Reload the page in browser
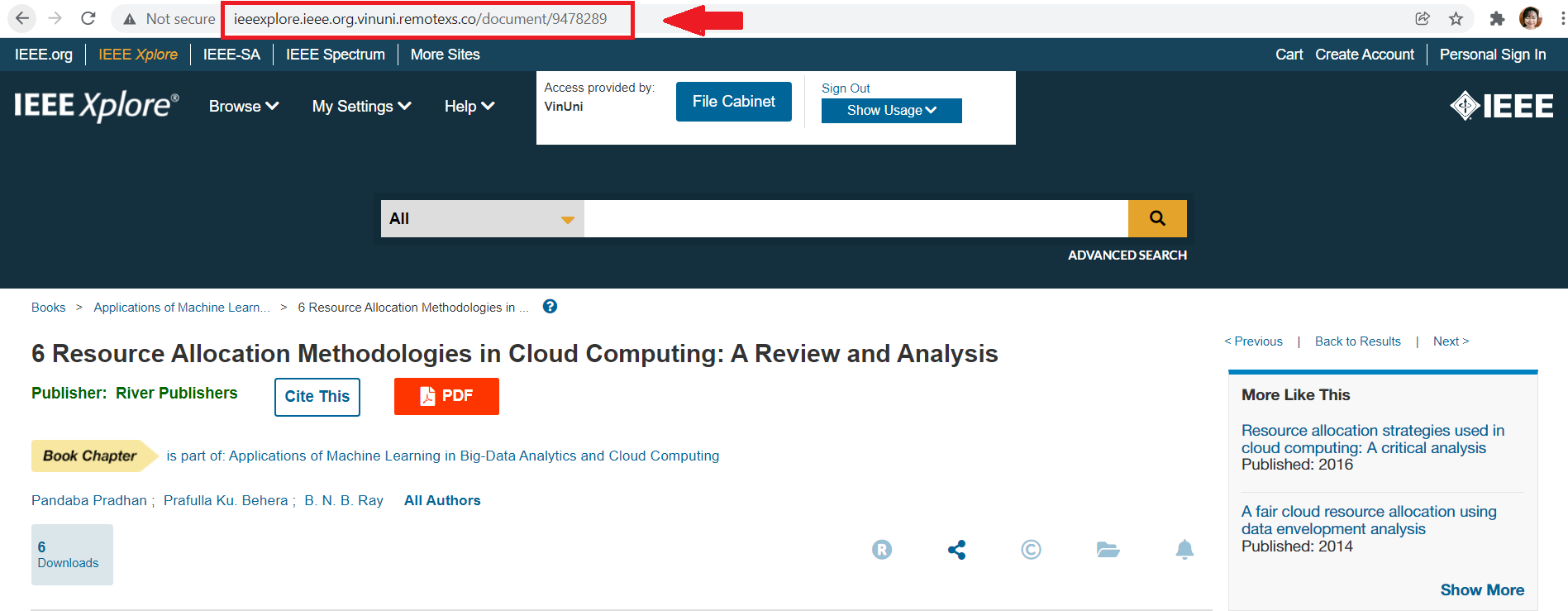Screen dimensions: 1568x611 point(88,18)
